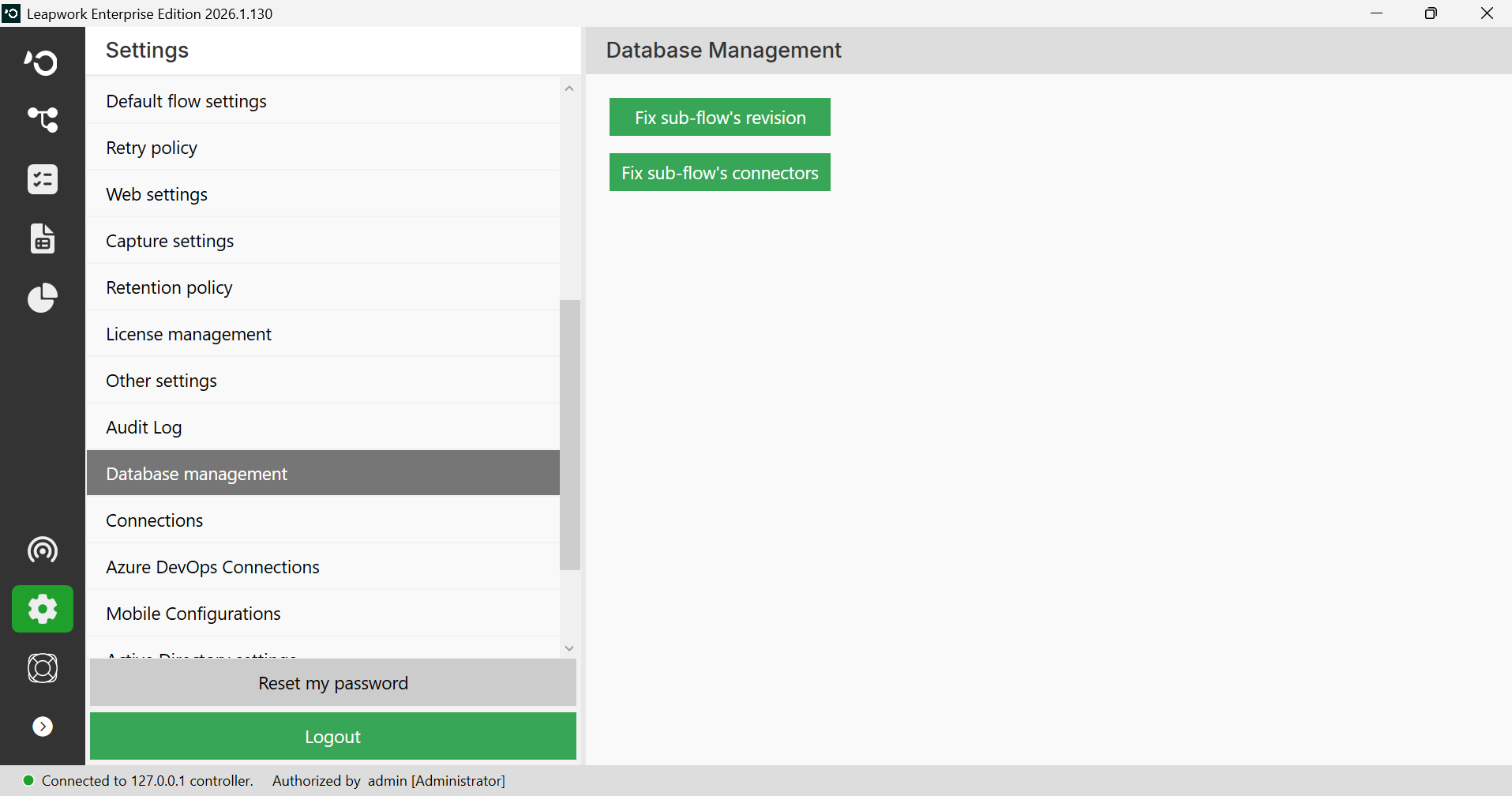Open the Agents broadcast icon

coord(42,550)
